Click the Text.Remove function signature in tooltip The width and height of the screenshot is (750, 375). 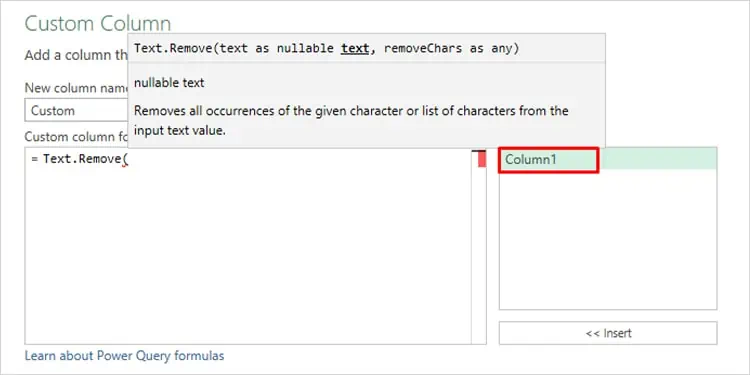pos(326,48)
